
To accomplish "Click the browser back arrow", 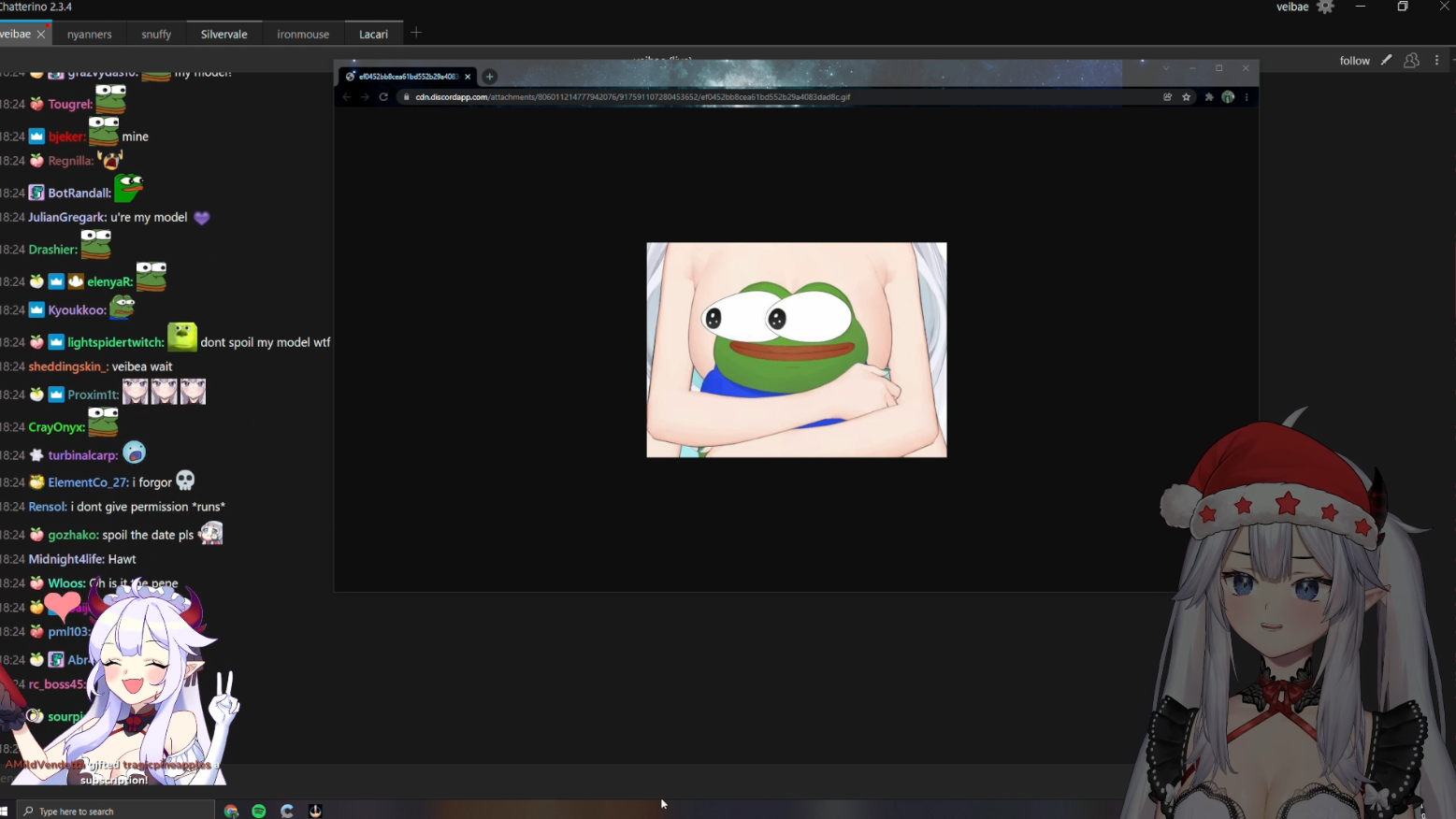I will [346, 97].
